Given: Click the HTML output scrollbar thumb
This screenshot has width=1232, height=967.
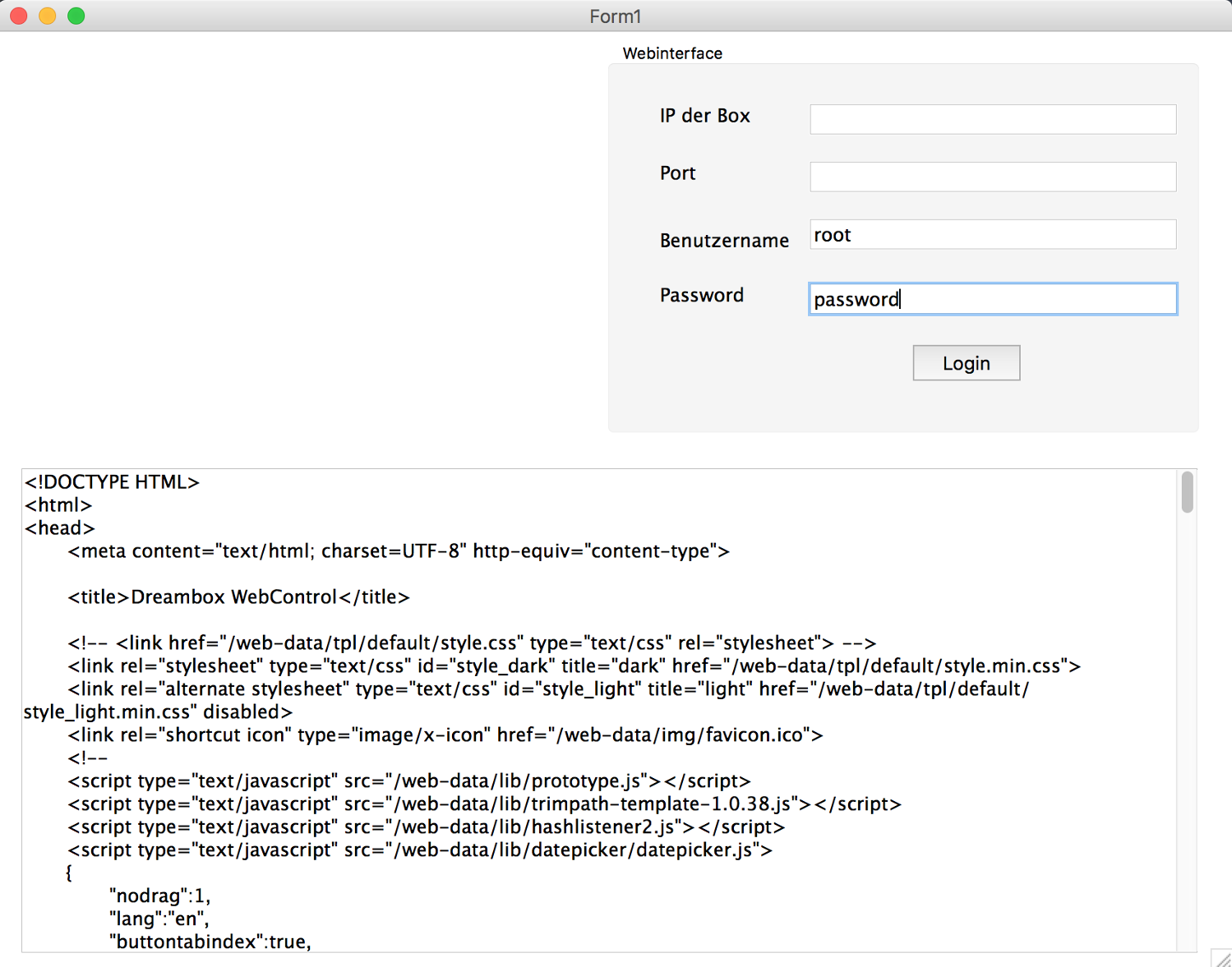Looking at the screenshot, I should coord(1187,492).
